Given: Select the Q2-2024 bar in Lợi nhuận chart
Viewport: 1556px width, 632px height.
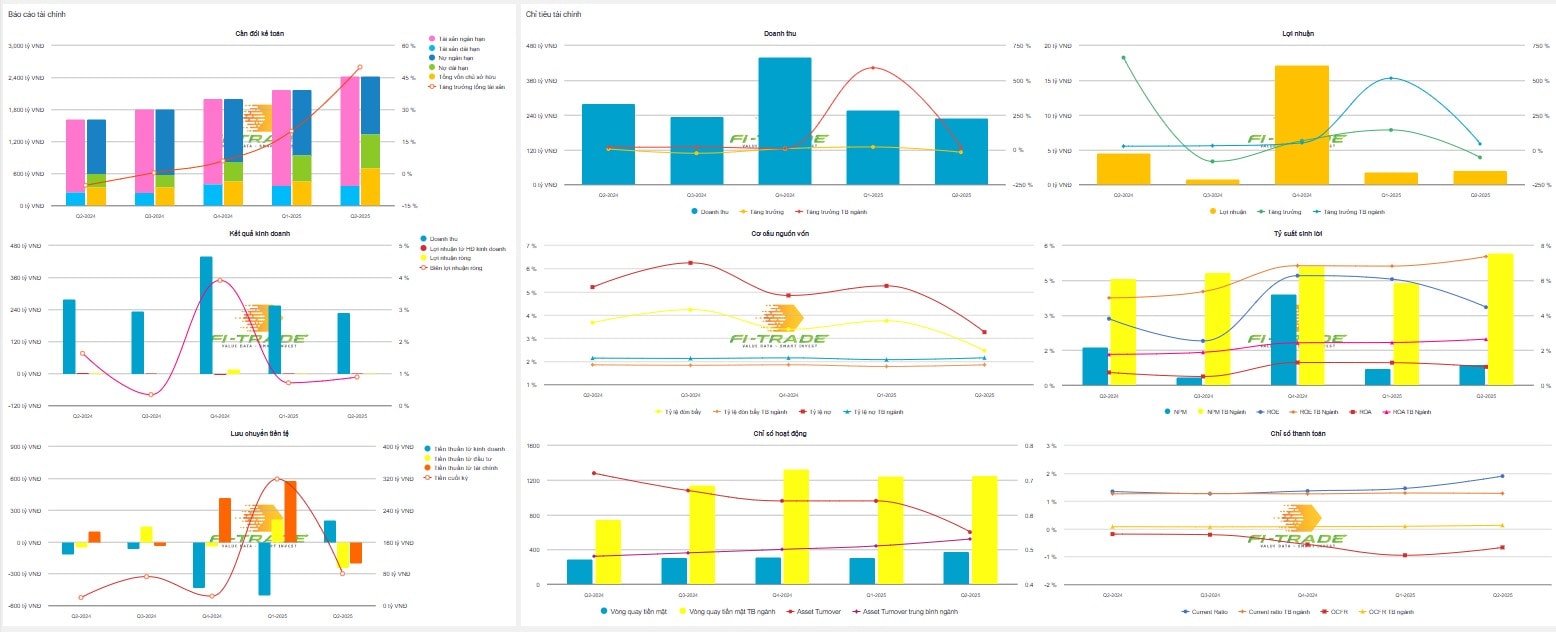Looking at the screenshot, I should pos(1123,169).
